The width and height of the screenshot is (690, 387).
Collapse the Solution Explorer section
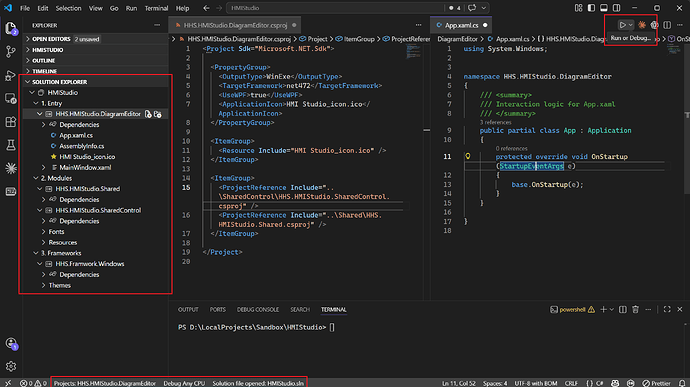[95, 82]
